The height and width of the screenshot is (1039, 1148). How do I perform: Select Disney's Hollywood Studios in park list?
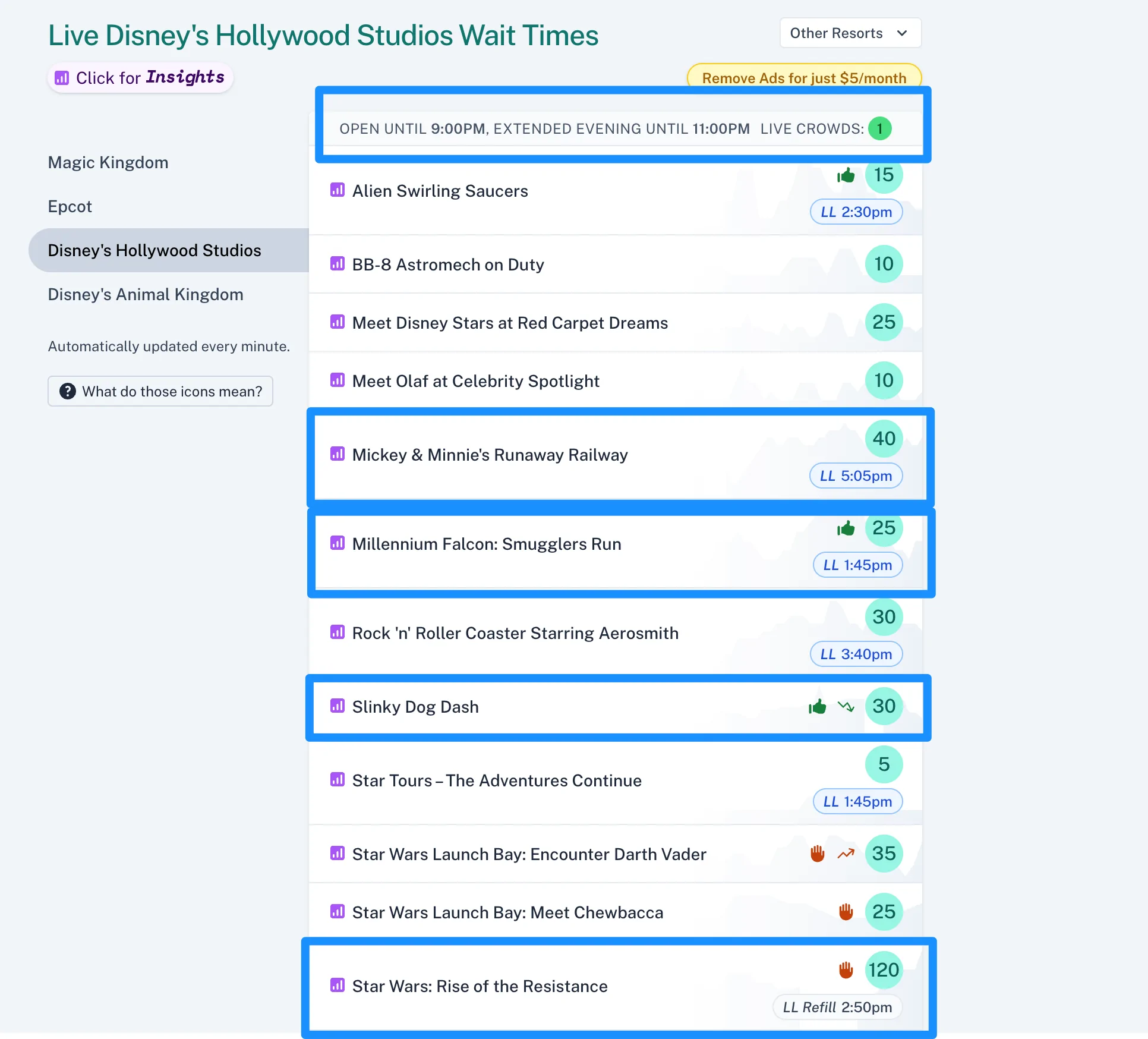(169, 250)
